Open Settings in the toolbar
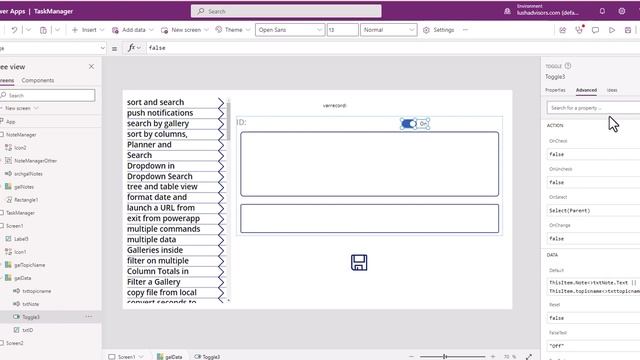The height and width of the screenshot is (360, 640). (439, 30)
